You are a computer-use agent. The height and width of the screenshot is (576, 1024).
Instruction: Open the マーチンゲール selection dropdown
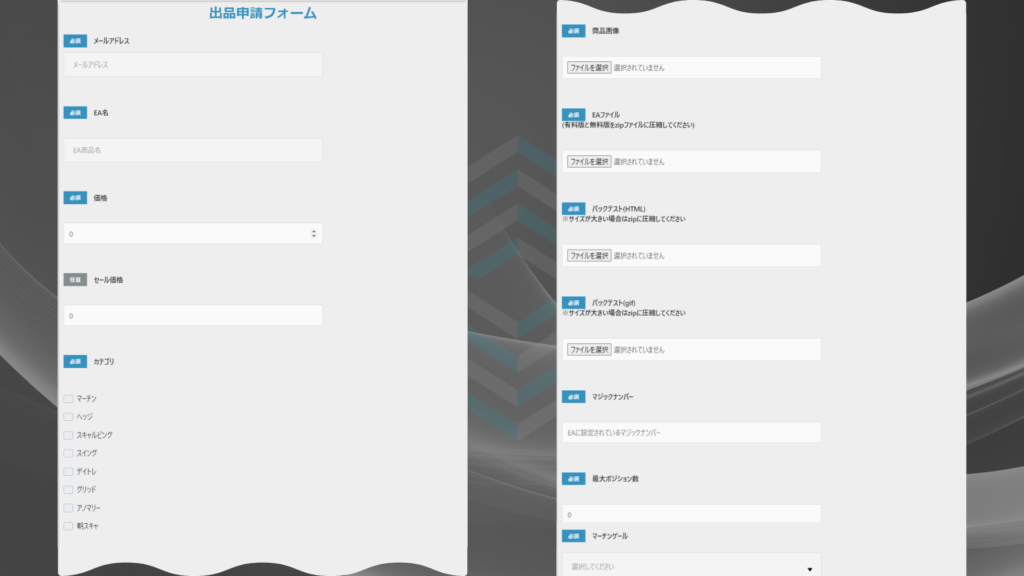[690, 564]
